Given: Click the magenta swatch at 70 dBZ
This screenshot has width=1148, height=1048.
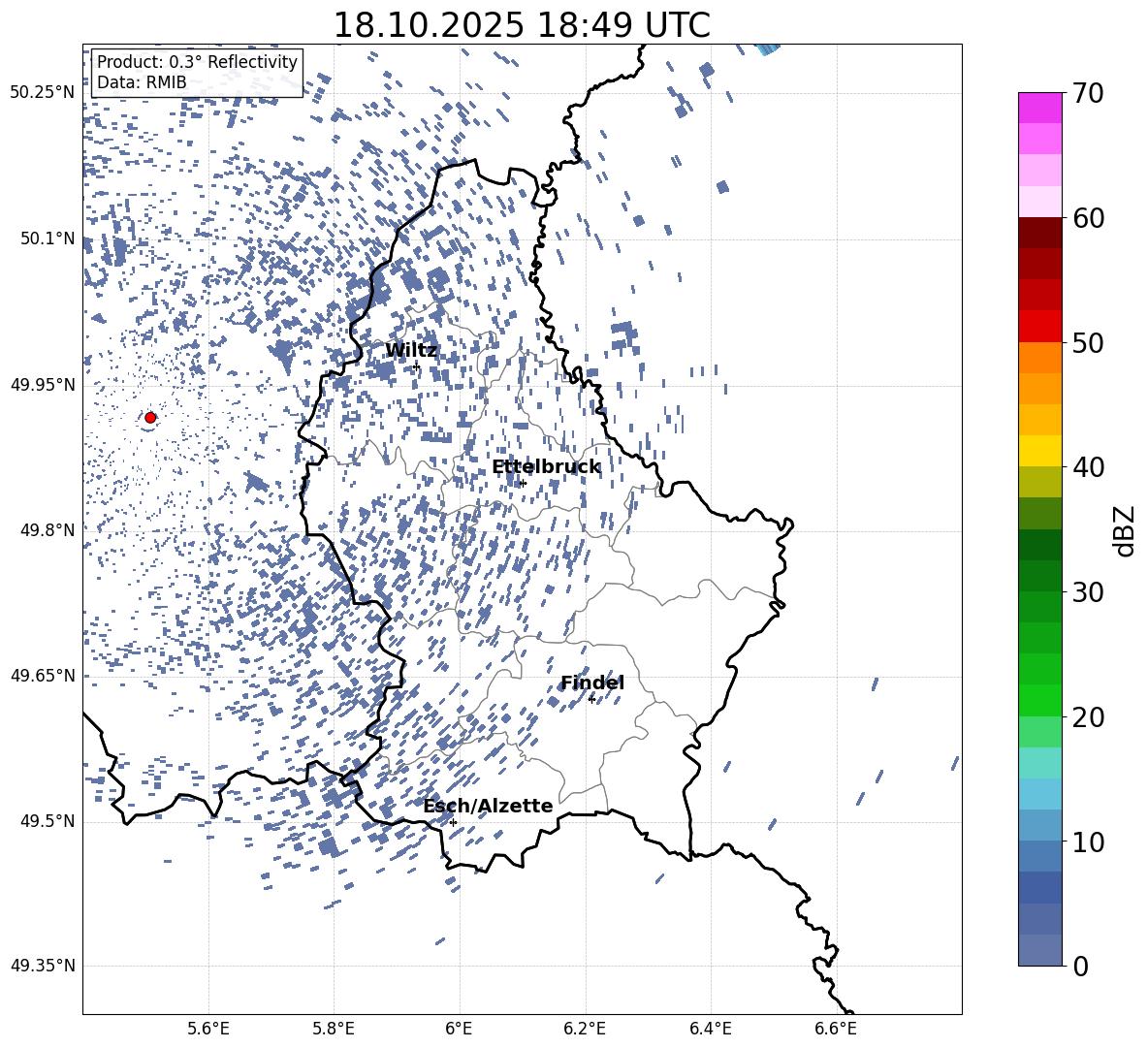Looking at the screenshot, I should (x=1039, y=108).
